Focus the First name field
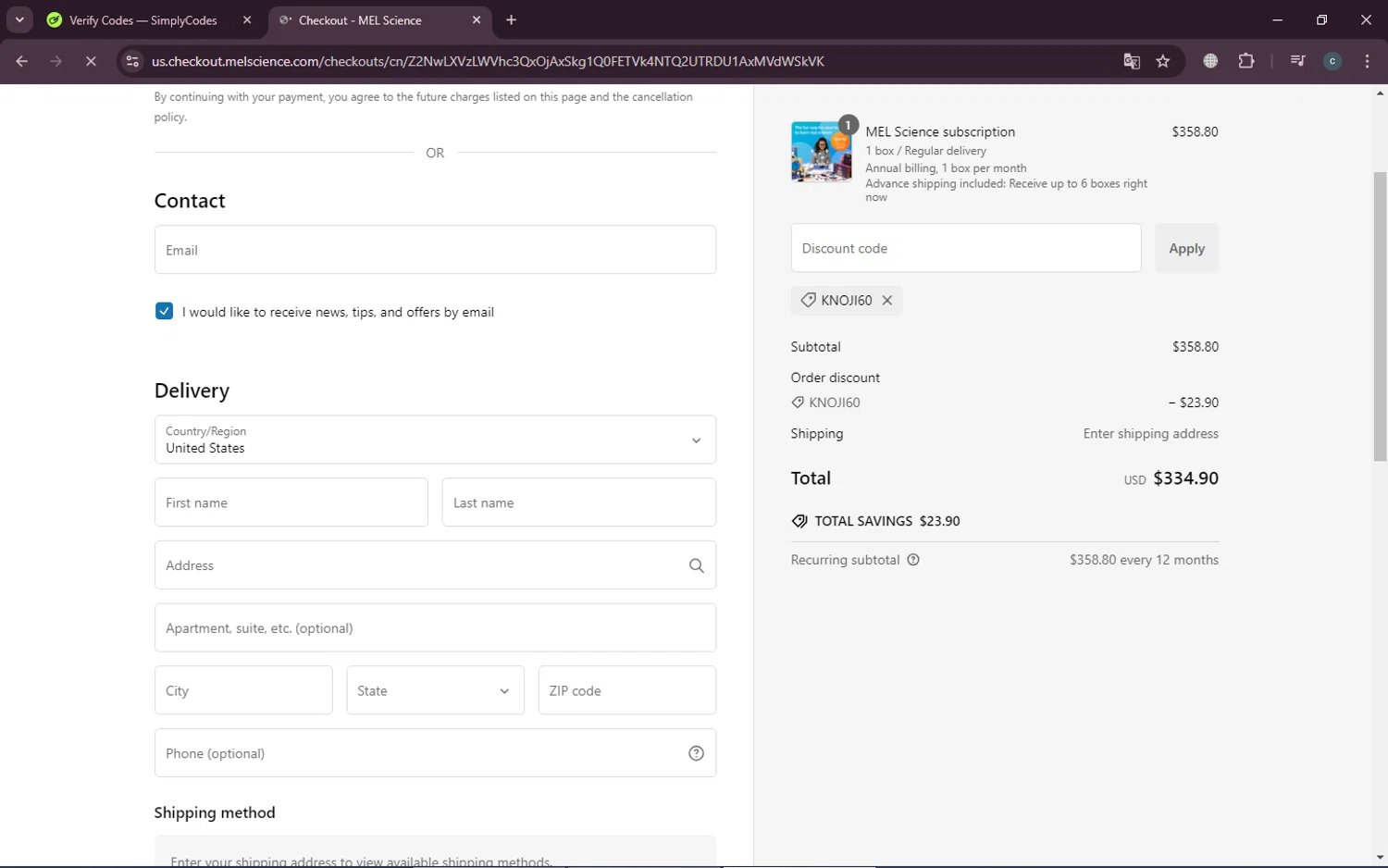 pyautogui.click(x=291, y=502)
